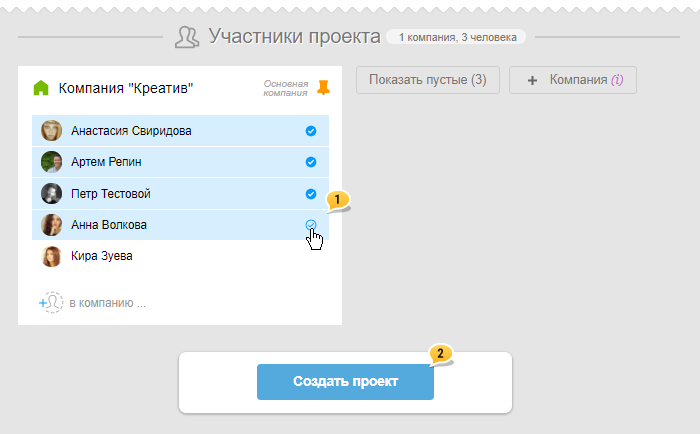Click the participants icon near Участники проекта
This screenshot has width=700, height=434.
pyautogui.click(x=187, y=37)
